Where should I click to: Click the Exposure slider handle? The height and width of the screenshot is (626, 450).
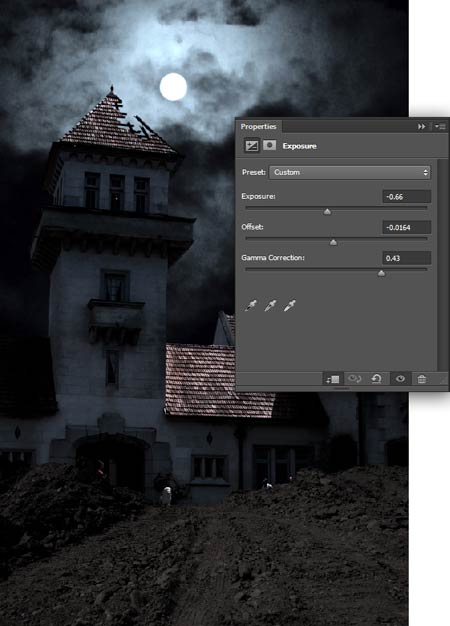click(327, 212)
